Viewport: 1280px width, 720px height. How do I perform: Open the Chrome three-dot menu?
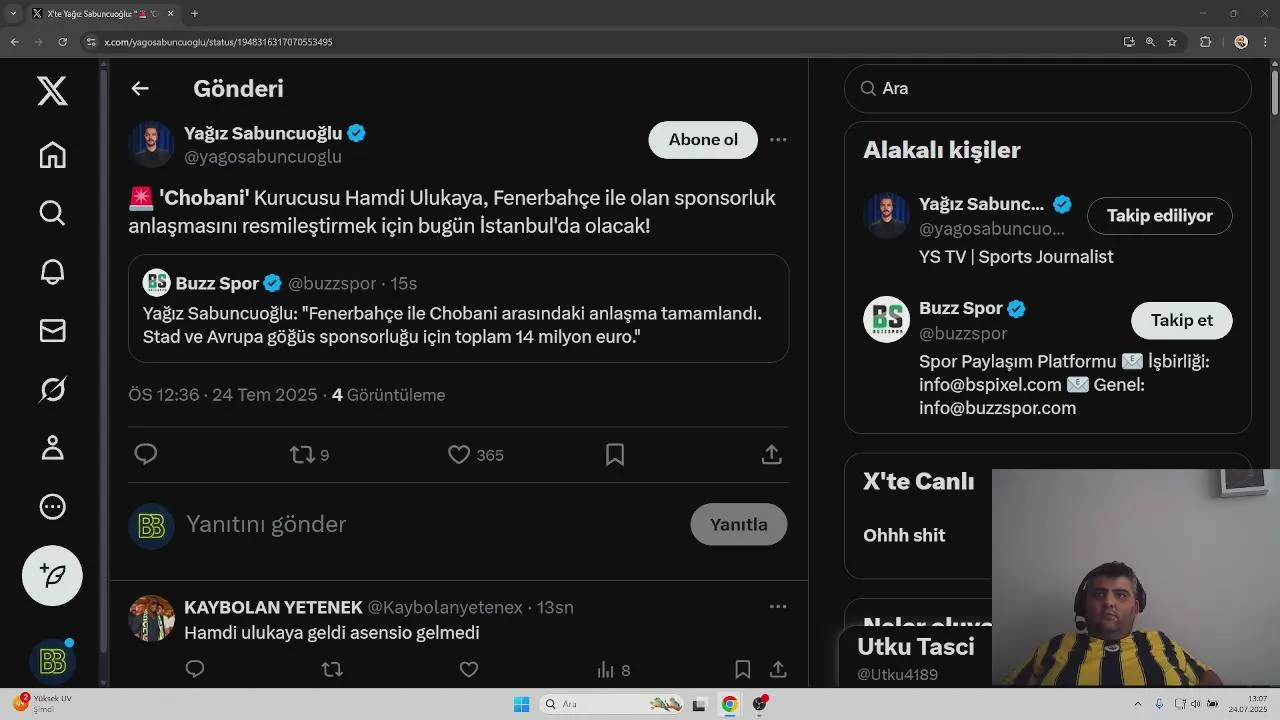tap(1265, 42)
